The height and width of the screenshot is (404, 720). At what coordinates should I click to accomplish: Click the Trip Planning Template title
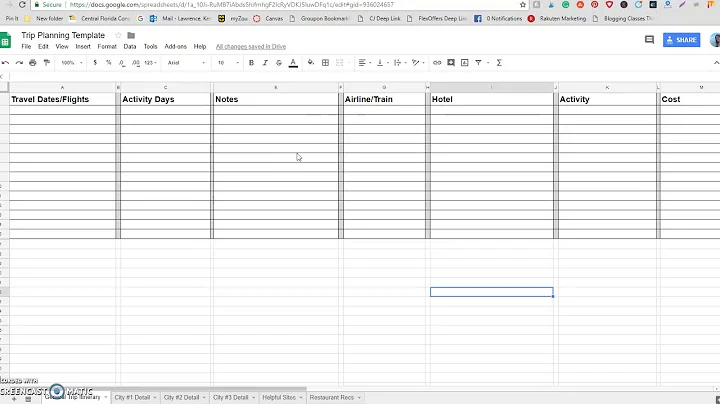pos(63,35)
